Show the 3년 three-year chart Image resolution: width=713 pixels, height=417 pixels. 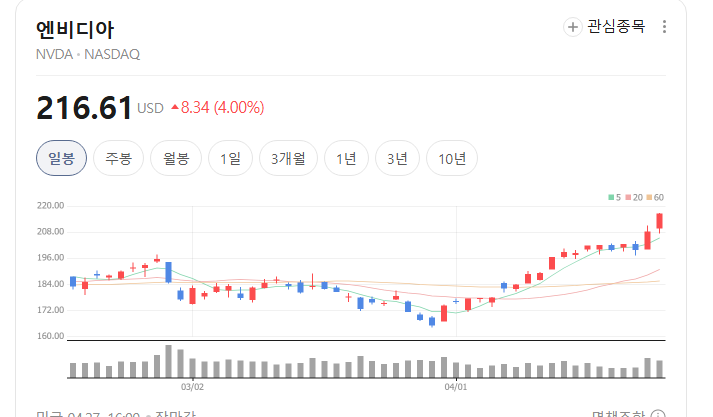pos(397,158)
